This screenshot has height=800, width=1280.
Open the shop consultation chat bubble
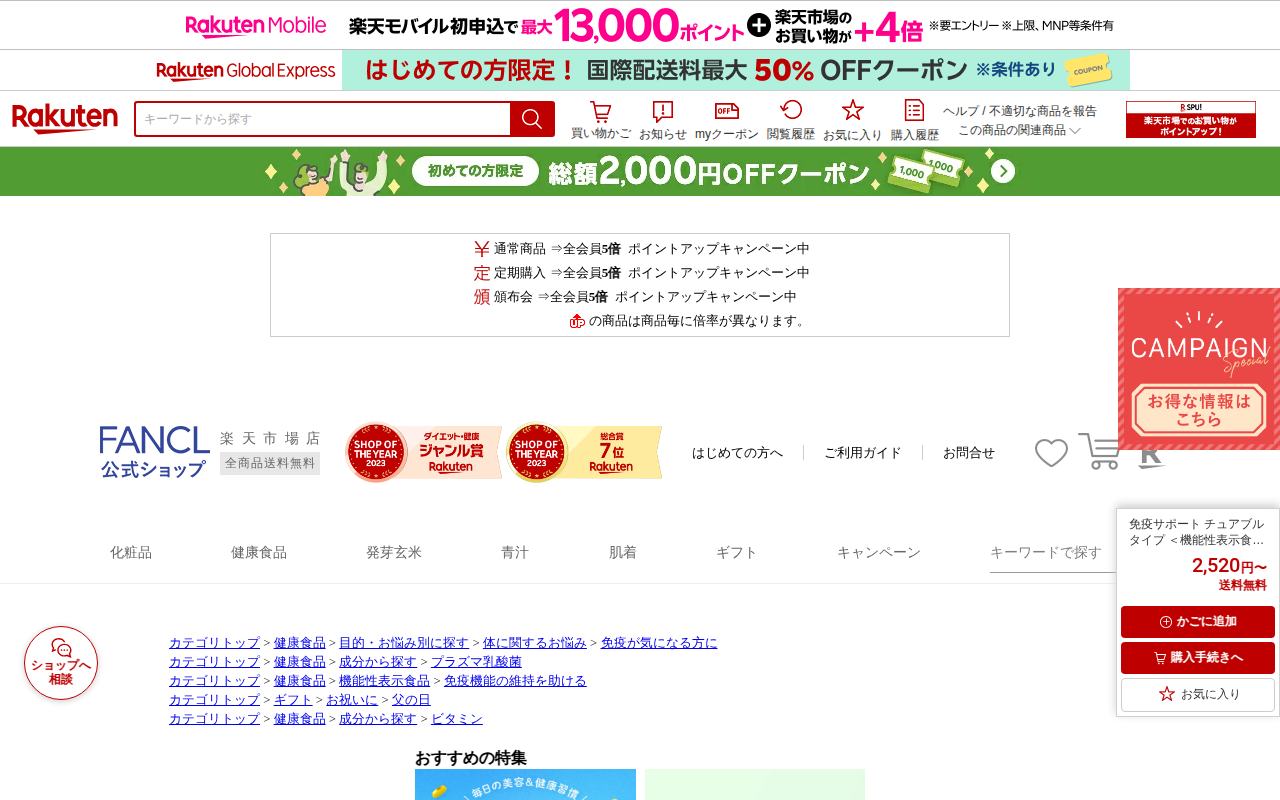[x=61, y=663]
